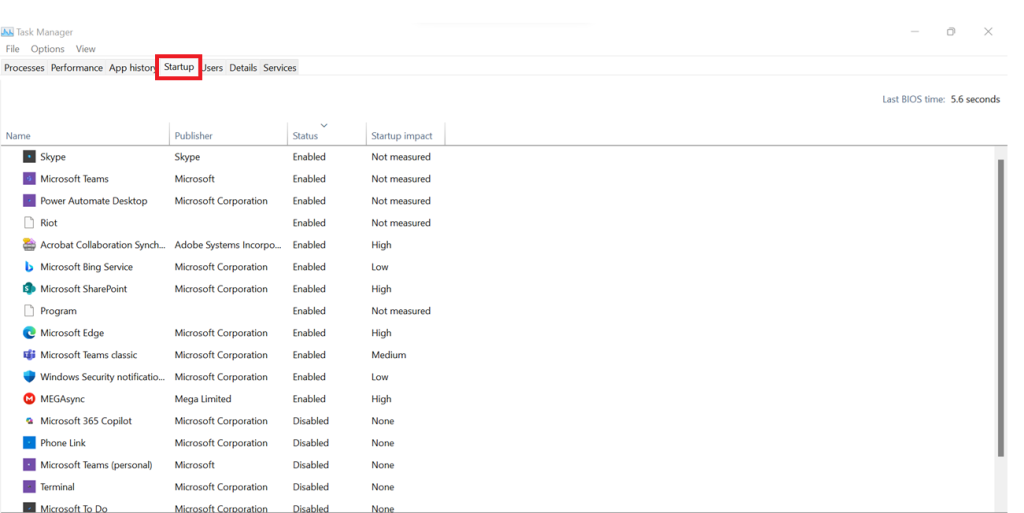The width and height of the screenshot is (1024, 513).
Task: Select the Microsoft Edge name
Action: (x=72, y=333)
